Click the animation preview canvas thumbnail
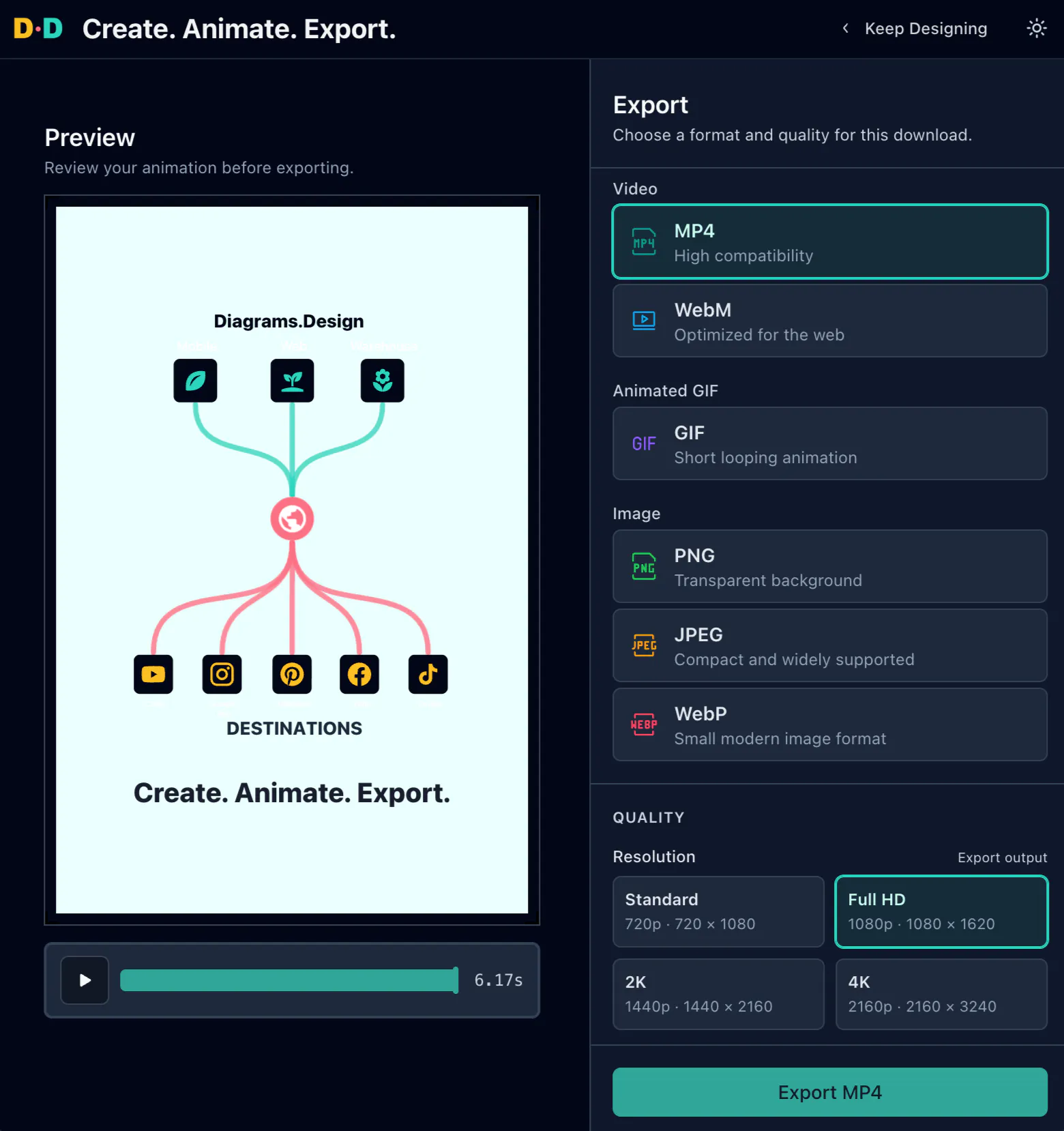Image resolution: width=1064 pixels, height=1131 pixels. click(x=292, y=560)
